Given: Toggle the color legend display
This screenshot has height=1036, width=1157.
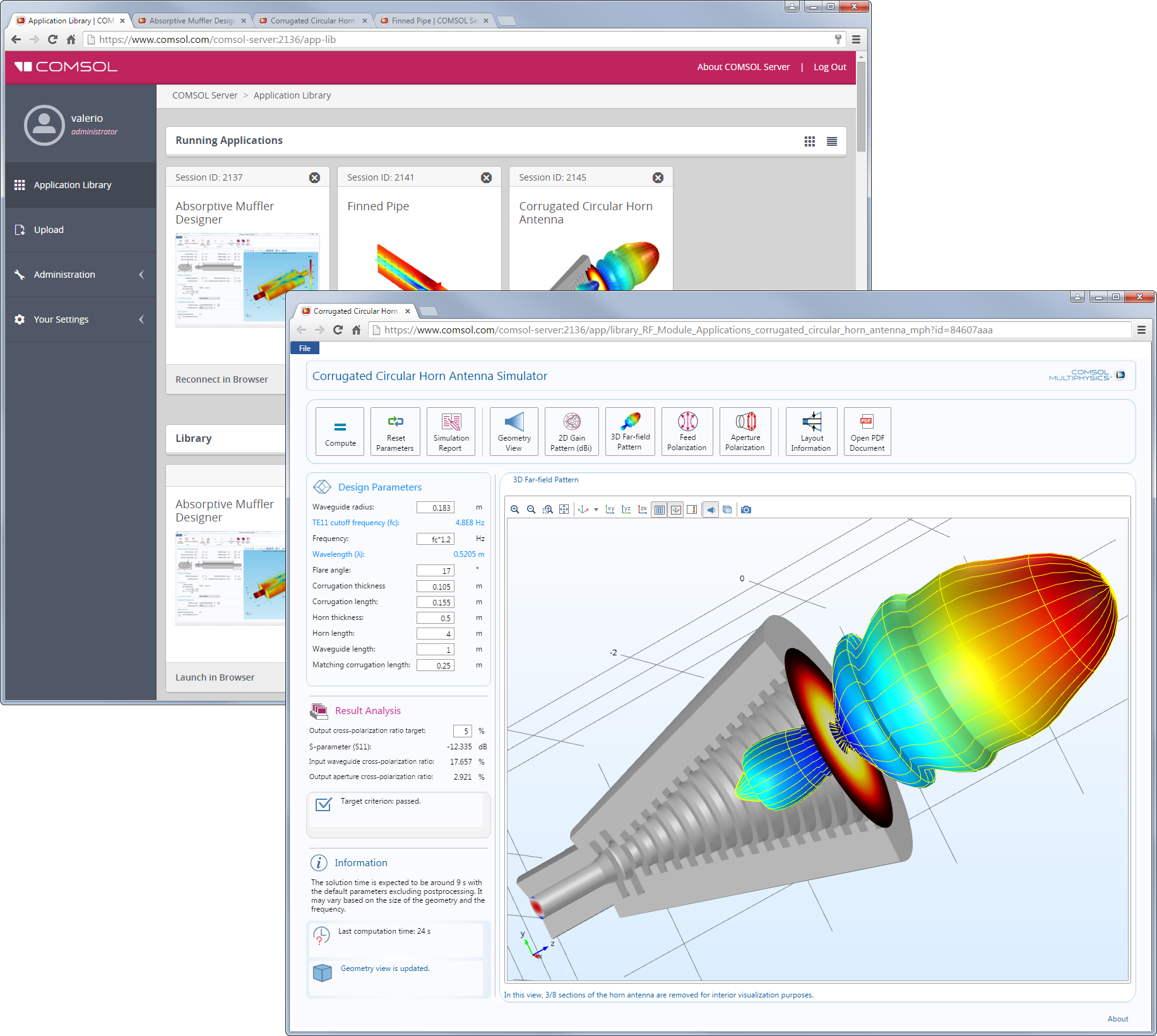Looking at the screenshot, I should pyautogui.click(x=692, y=509).
